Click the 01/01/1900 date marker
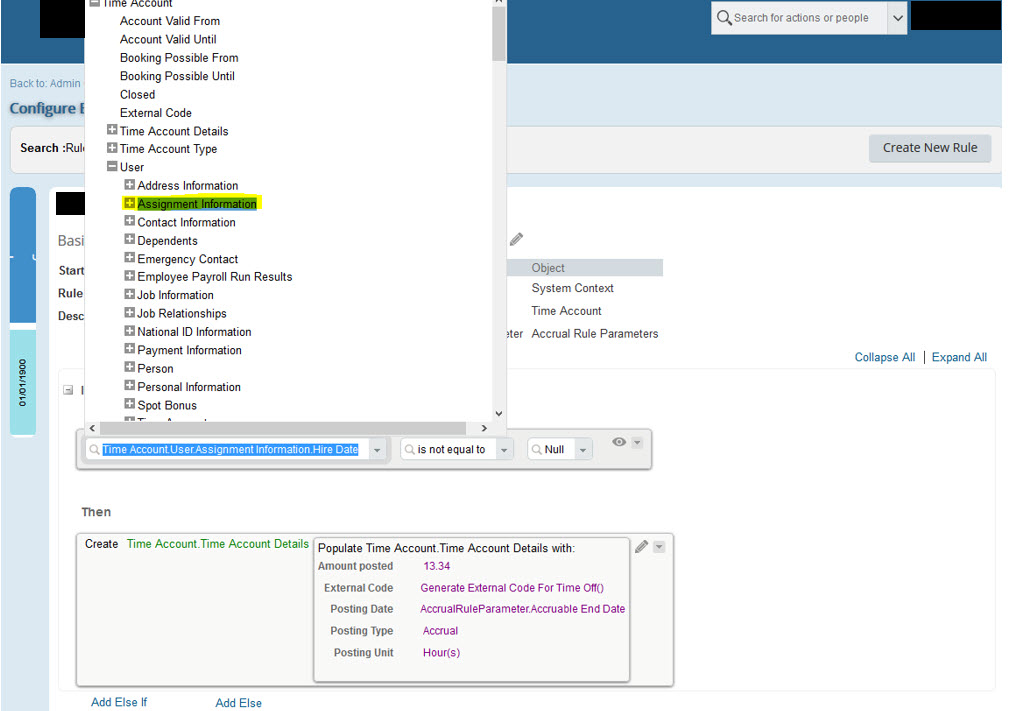Image resolution: width=1012 pixels, height=711 pixels. coord(23,383)
